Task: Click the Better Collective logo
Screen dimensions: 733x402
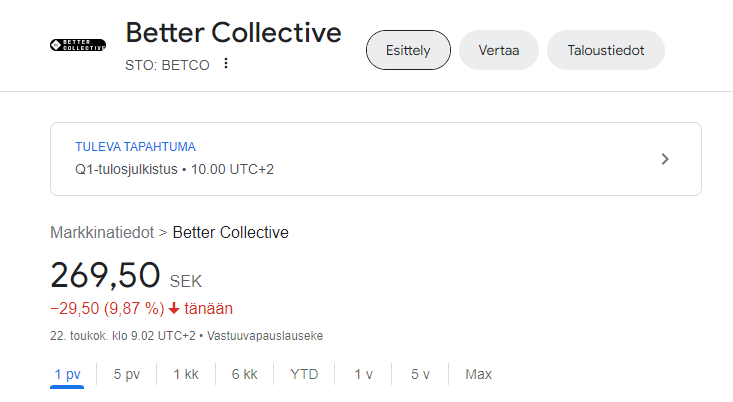Action: click(x=77, y=47)
